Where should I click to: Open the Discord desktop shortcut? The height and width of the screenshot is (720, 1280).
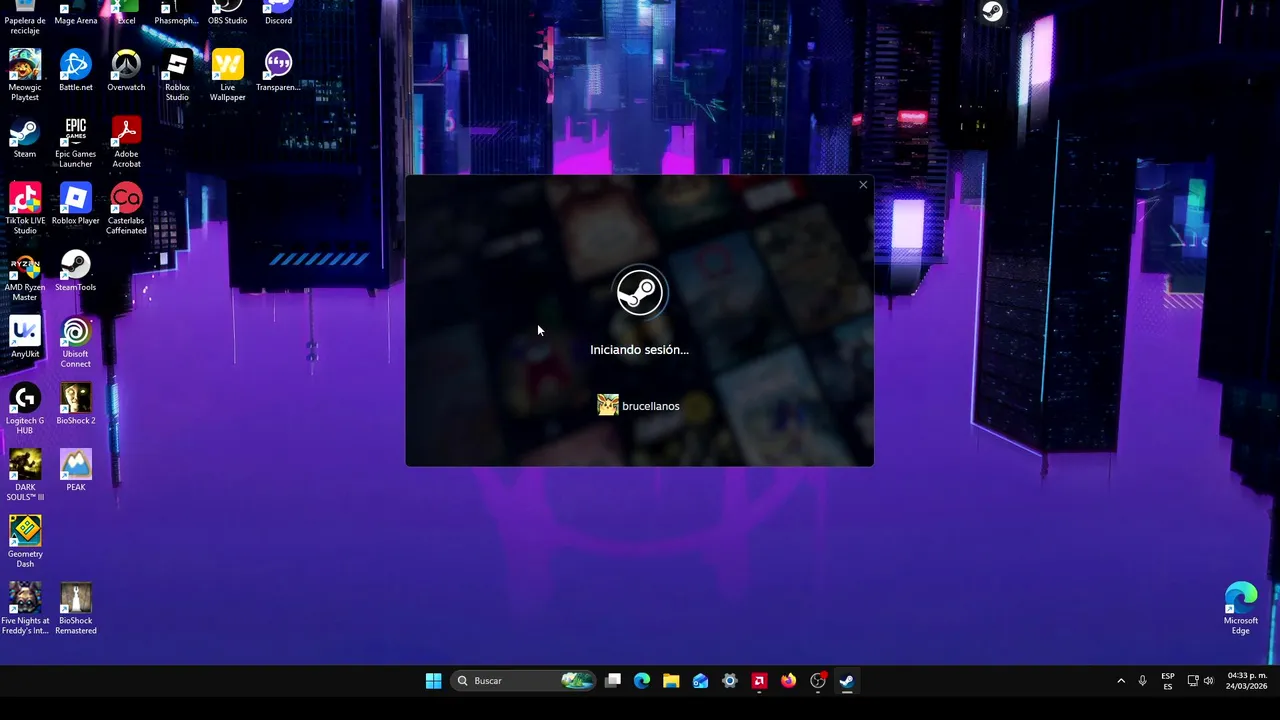279,14
